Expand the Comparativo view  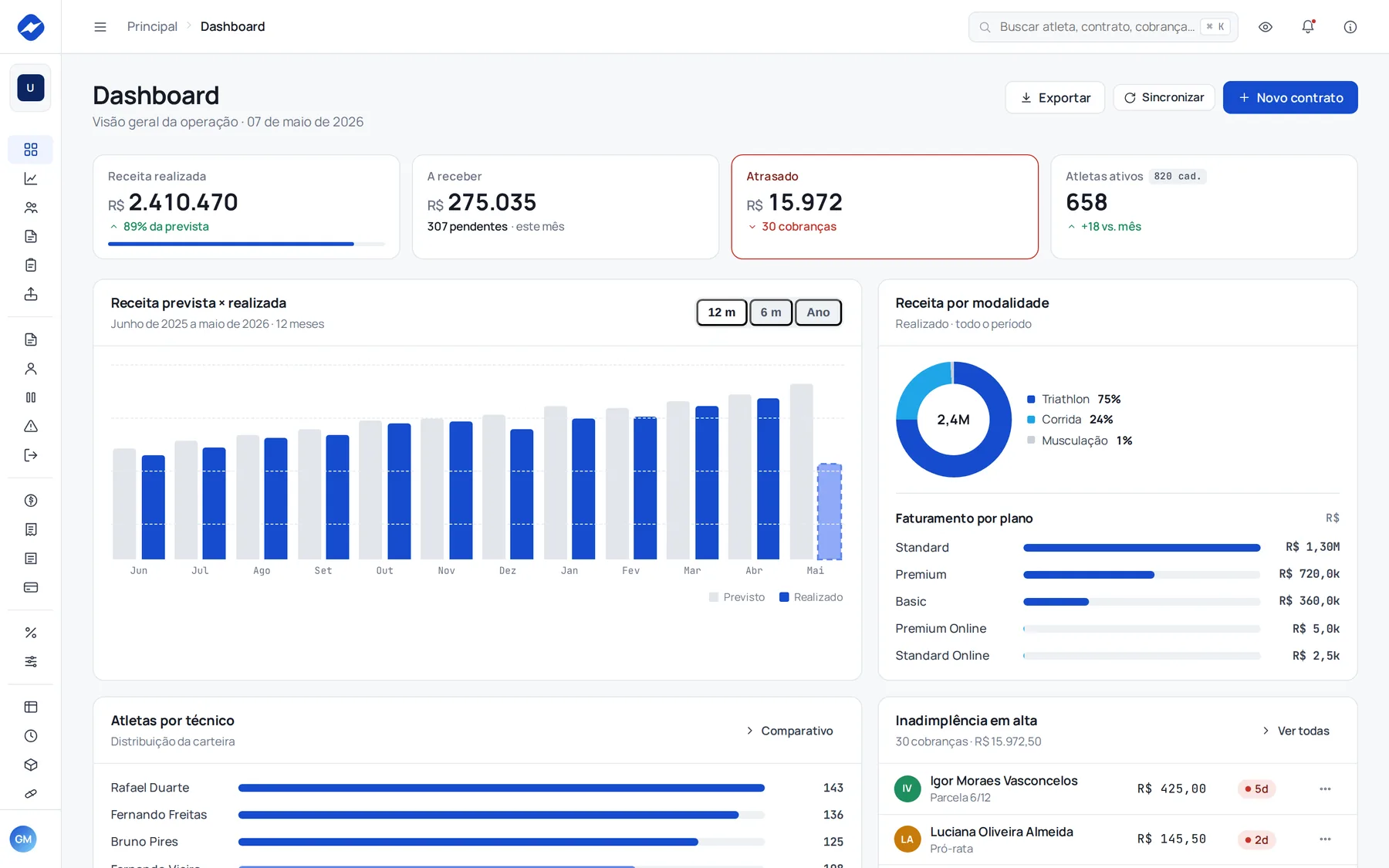point(789,731)
